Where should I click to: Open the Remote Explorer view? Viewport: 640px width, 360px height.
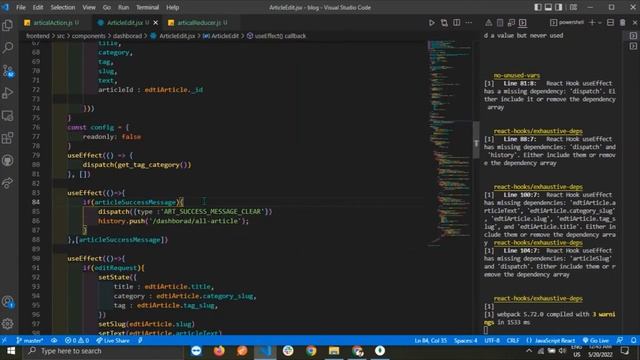tap(8, 116)
